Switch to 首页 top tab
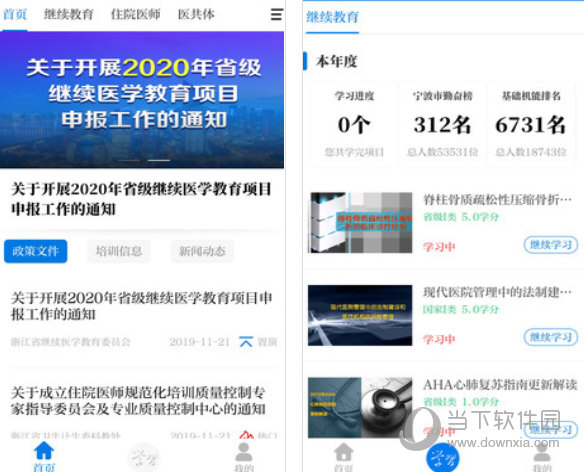This screenshot has height=472, width=584. tap(15, 14)
